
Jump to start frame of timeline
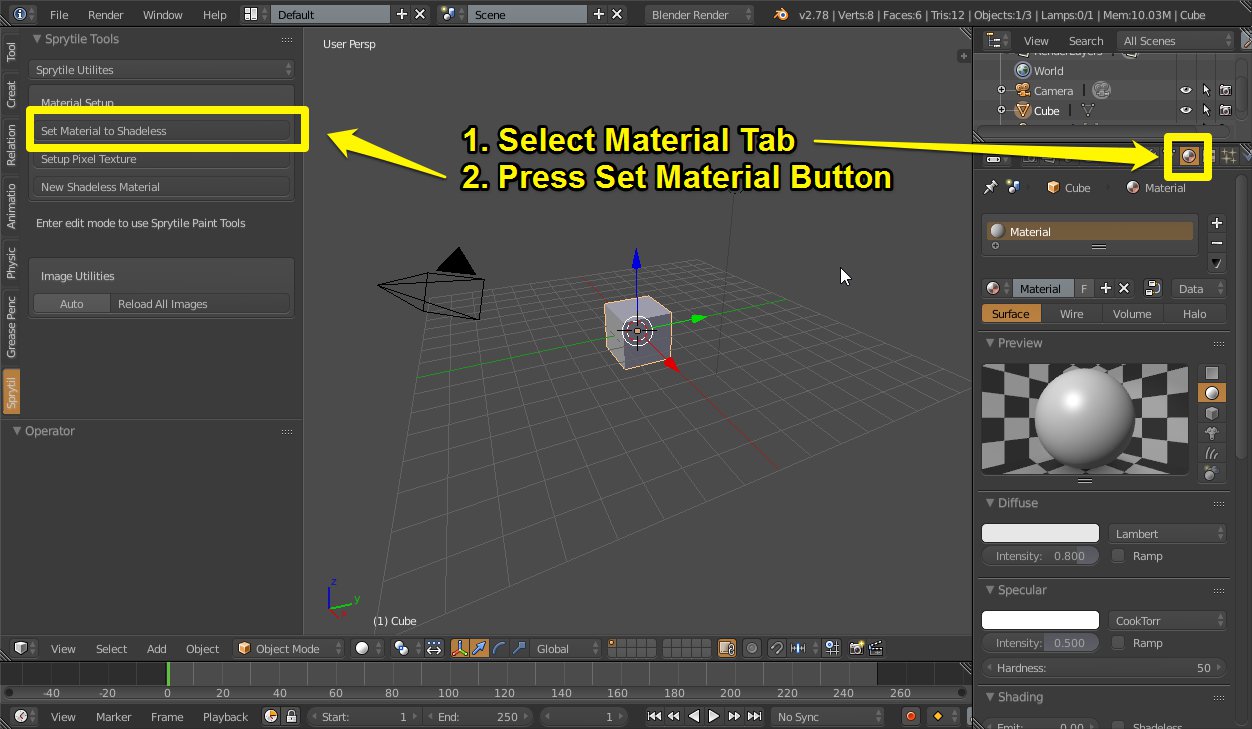pos(654,716)
